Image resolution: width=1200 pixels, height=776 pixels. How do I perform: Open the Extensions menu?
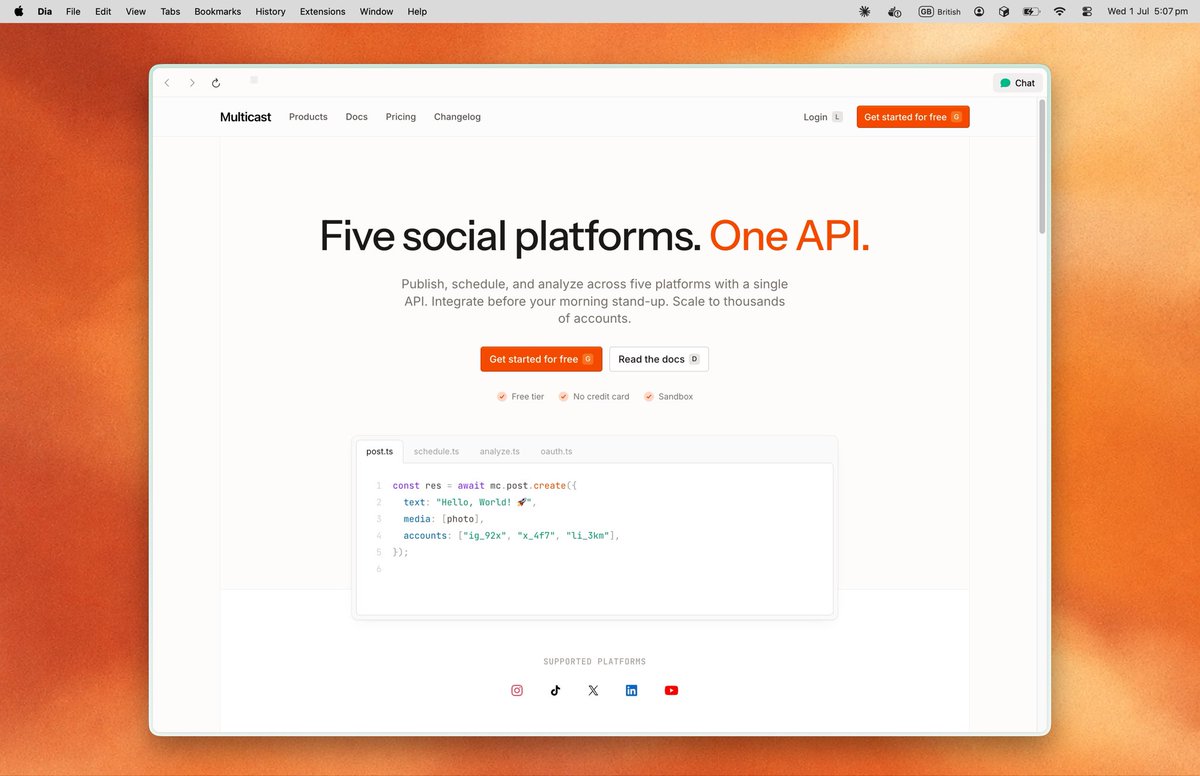323,11
